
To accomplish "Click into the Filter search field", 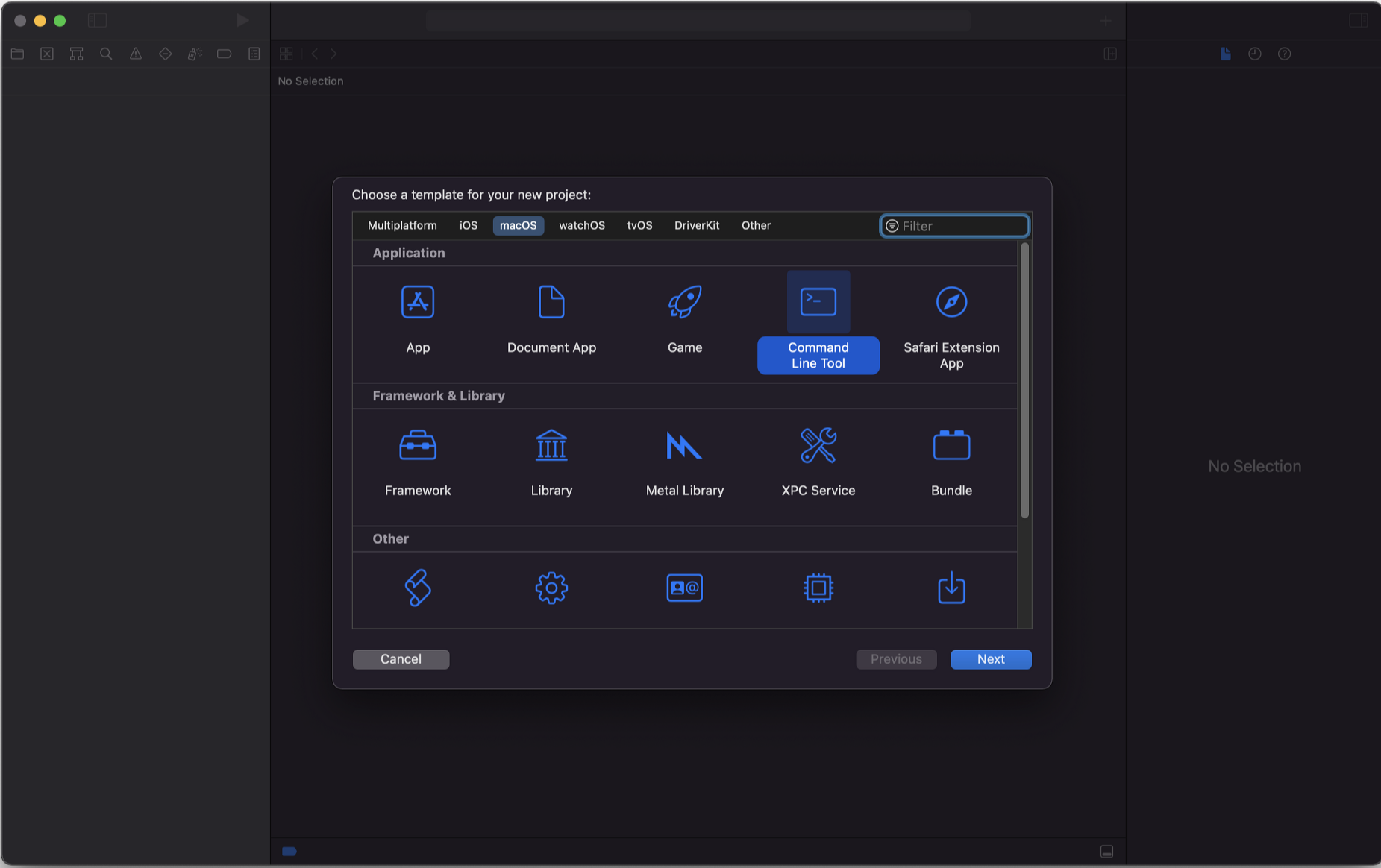I will 955,226.
